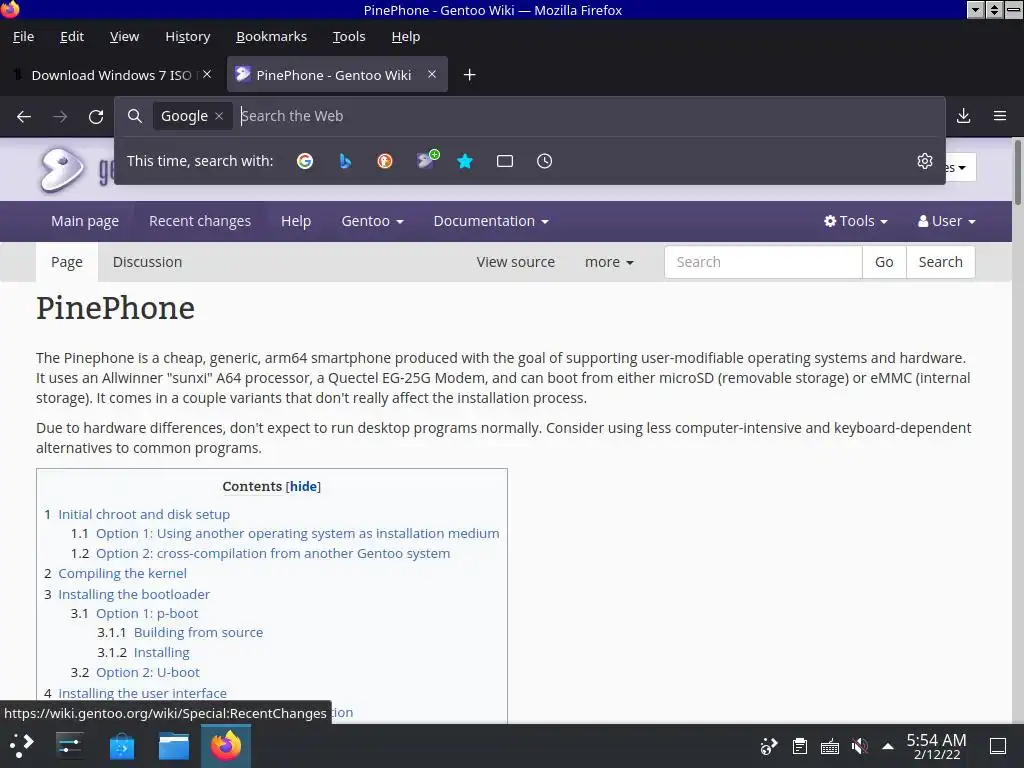The height and width of the screenshot is (768, 1024).
Task: Open System Settings from taskbar
Action: pyautogui.click(x=69, y=746)
